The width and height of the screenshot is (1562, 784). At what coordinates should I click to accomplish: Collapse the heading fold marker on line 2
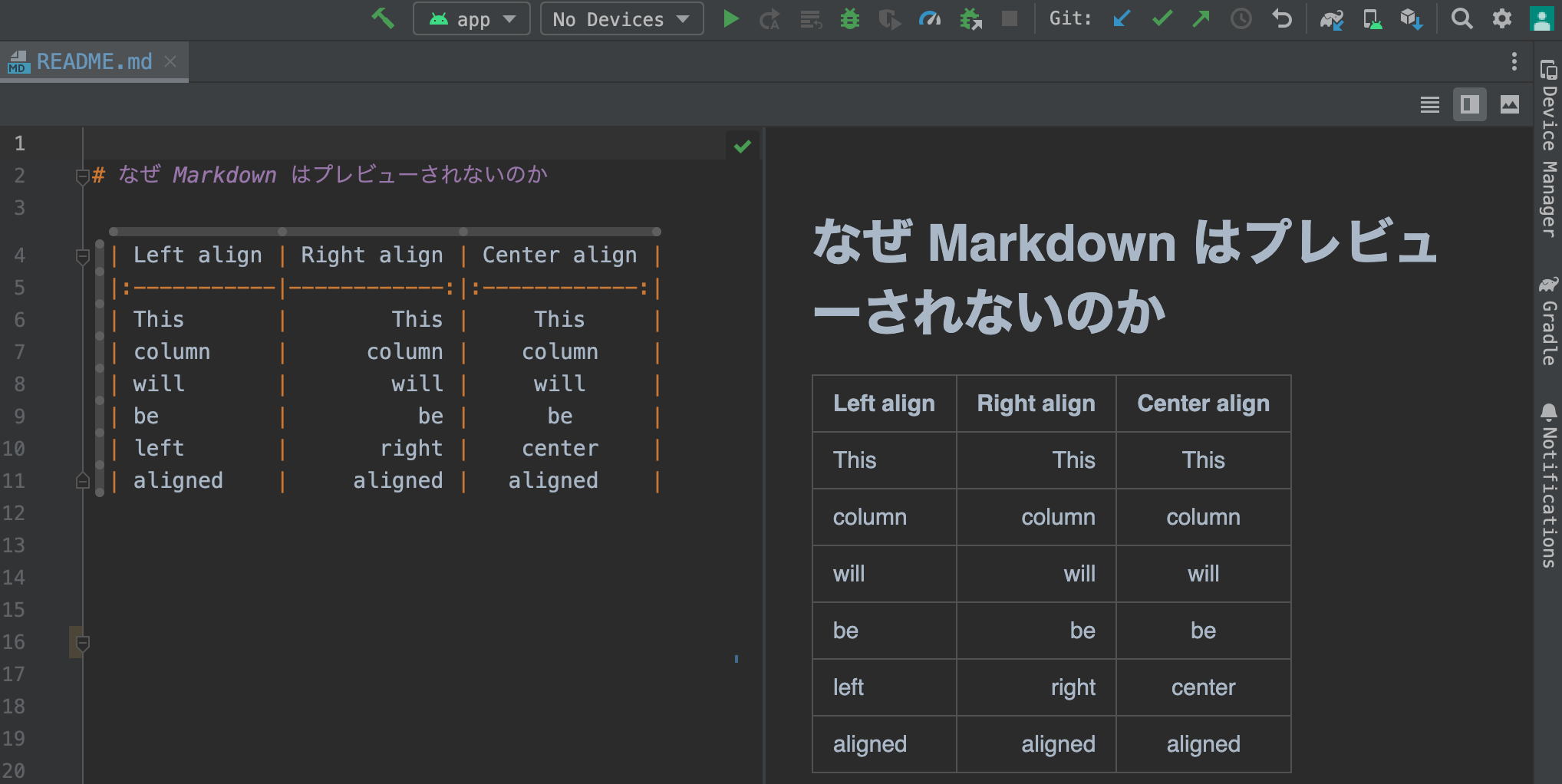83,176
